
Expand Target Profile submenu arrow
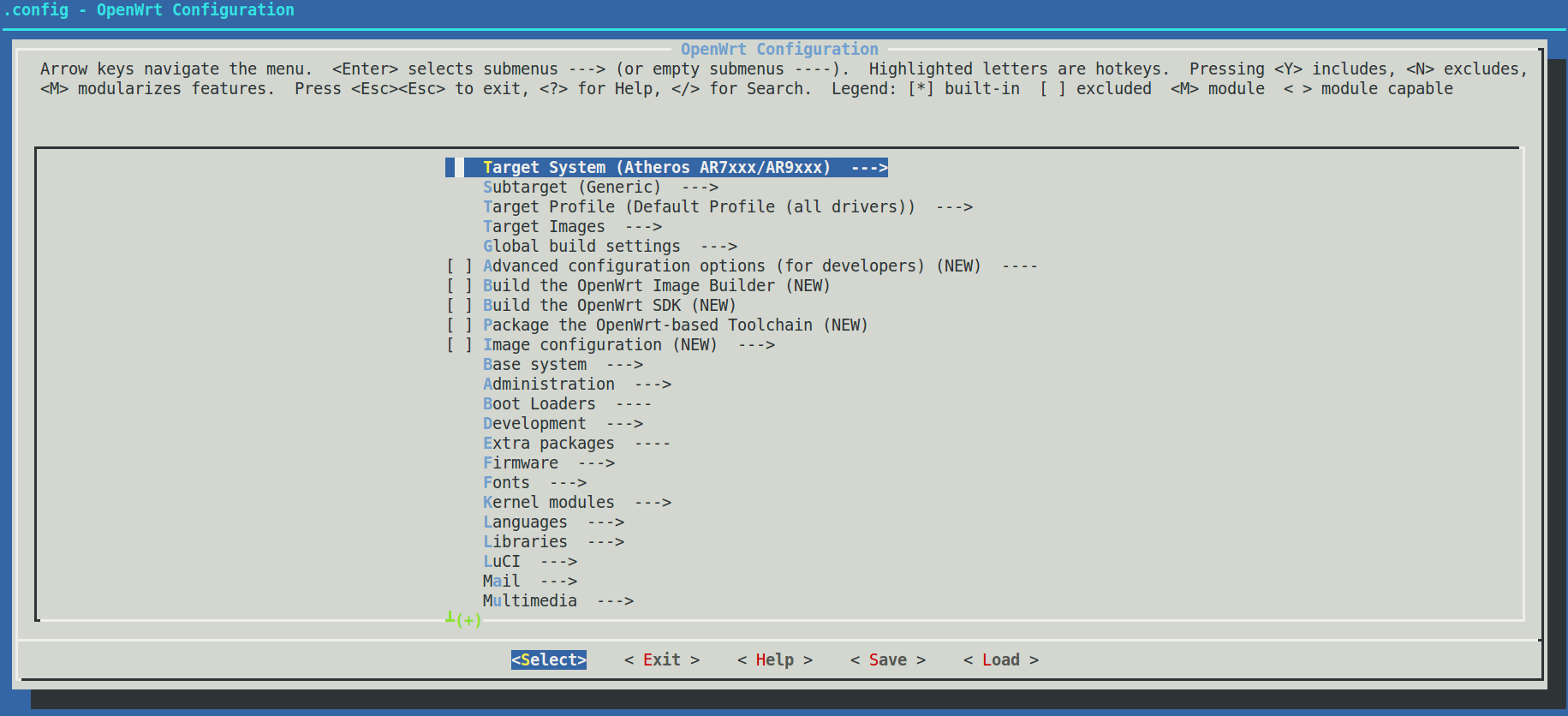point(954,207)
